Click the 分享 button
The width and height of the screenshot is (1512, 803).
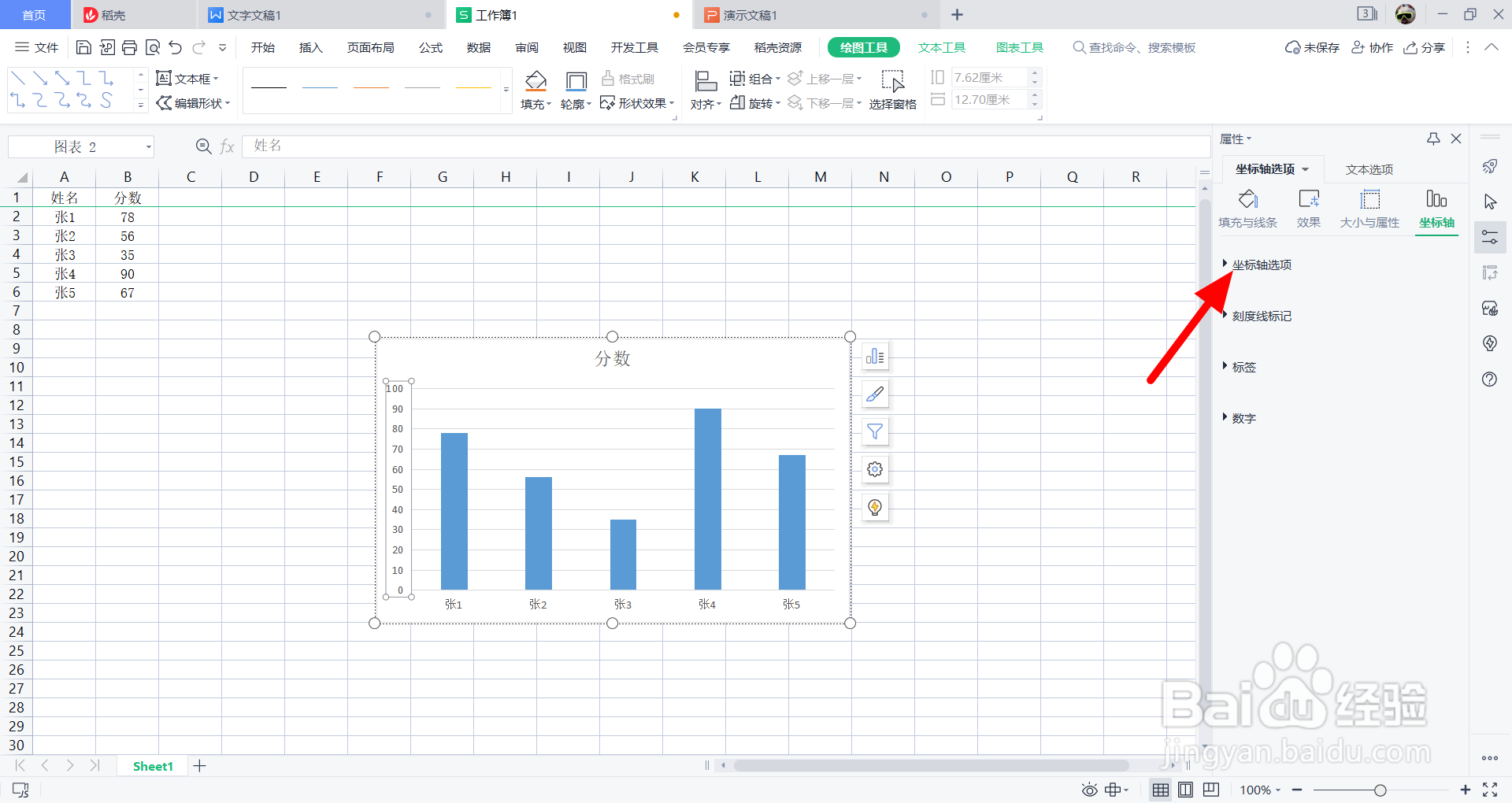[x=1425, y=47]
